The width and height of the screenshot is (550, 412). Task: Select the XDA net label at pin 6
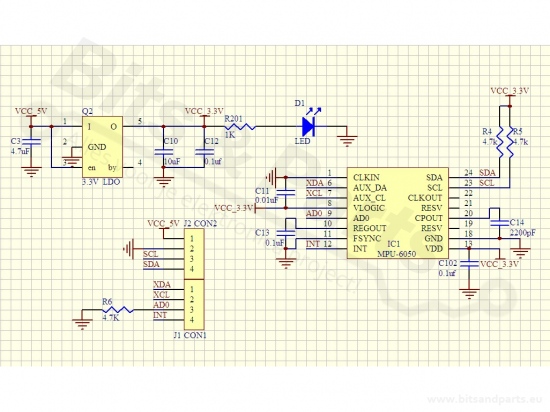point(315,183)
